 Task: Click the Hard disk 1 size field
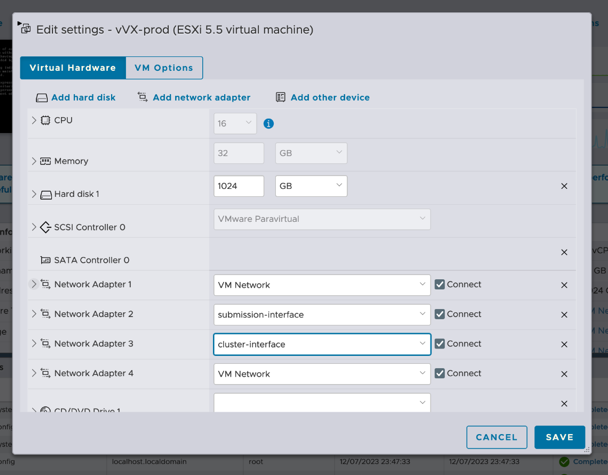point(239,186)
